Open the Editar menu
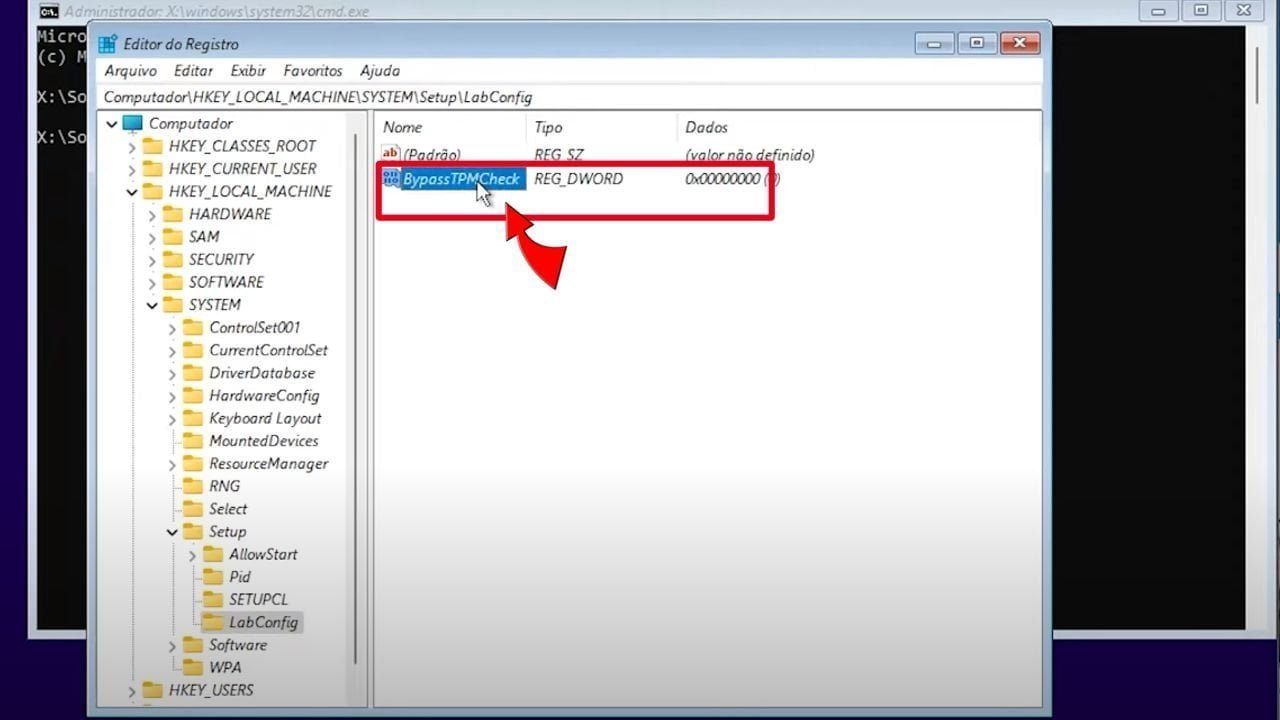The width and height of the screenshot is (1280, 720). pyautogui.click(x=193, y=71)
